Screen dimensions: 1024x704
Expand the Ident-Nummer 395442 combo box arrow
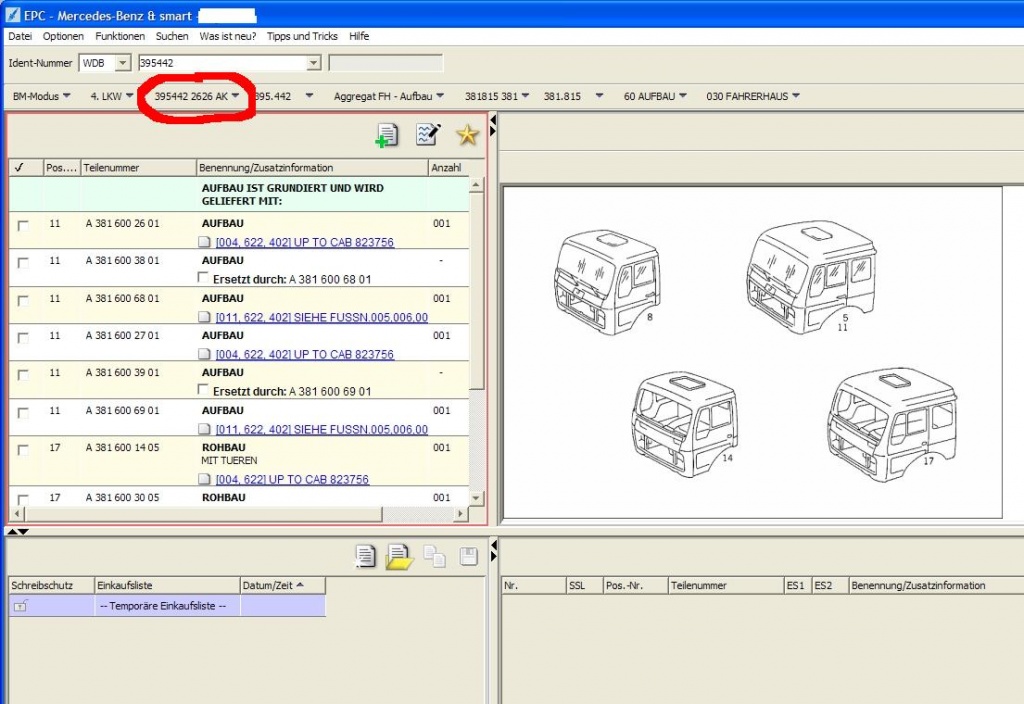[x=313, y=63]
